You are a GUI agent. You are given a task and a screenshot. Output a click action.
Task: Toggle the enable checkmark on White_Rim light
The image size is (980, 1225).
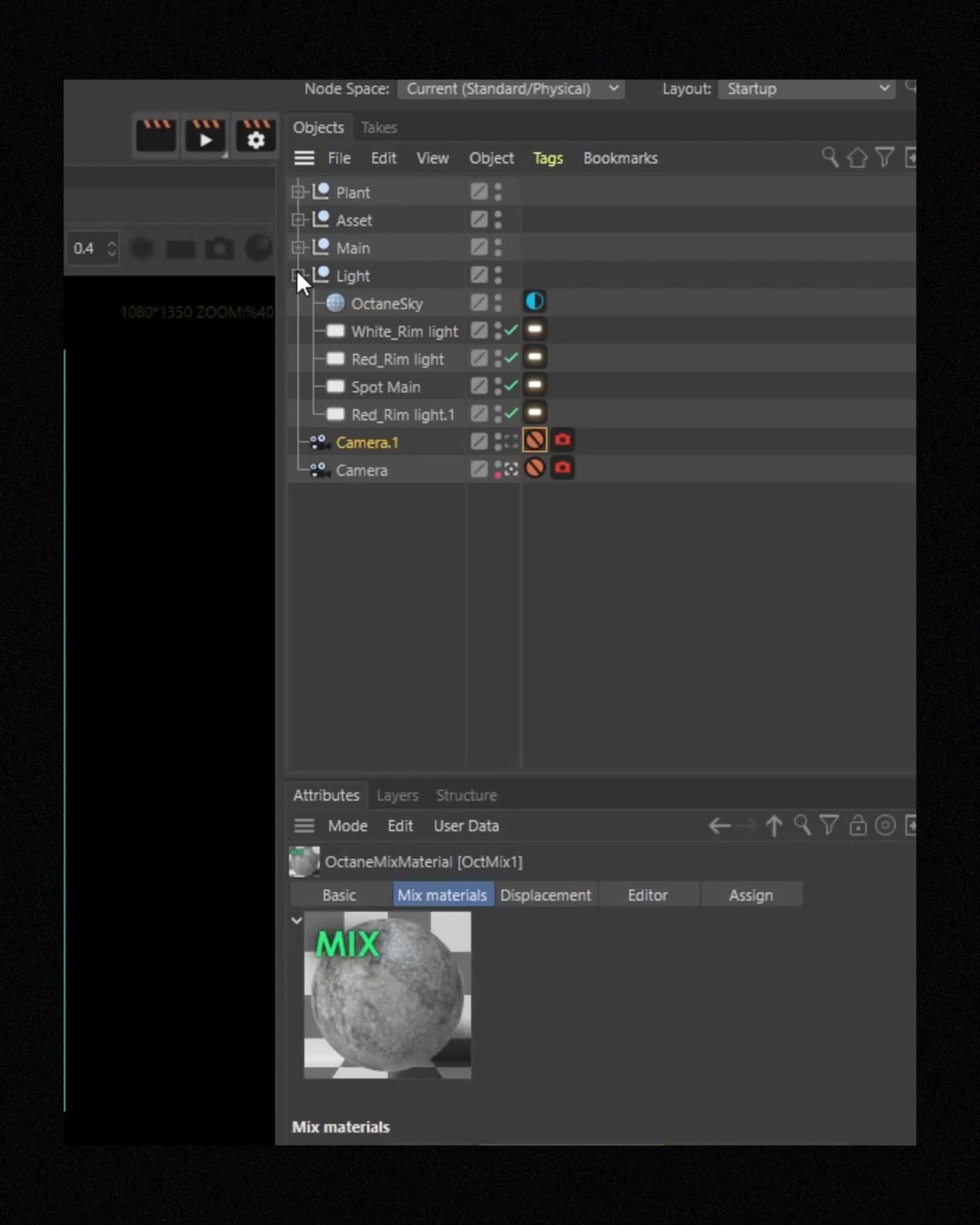(x=511, y=330)
